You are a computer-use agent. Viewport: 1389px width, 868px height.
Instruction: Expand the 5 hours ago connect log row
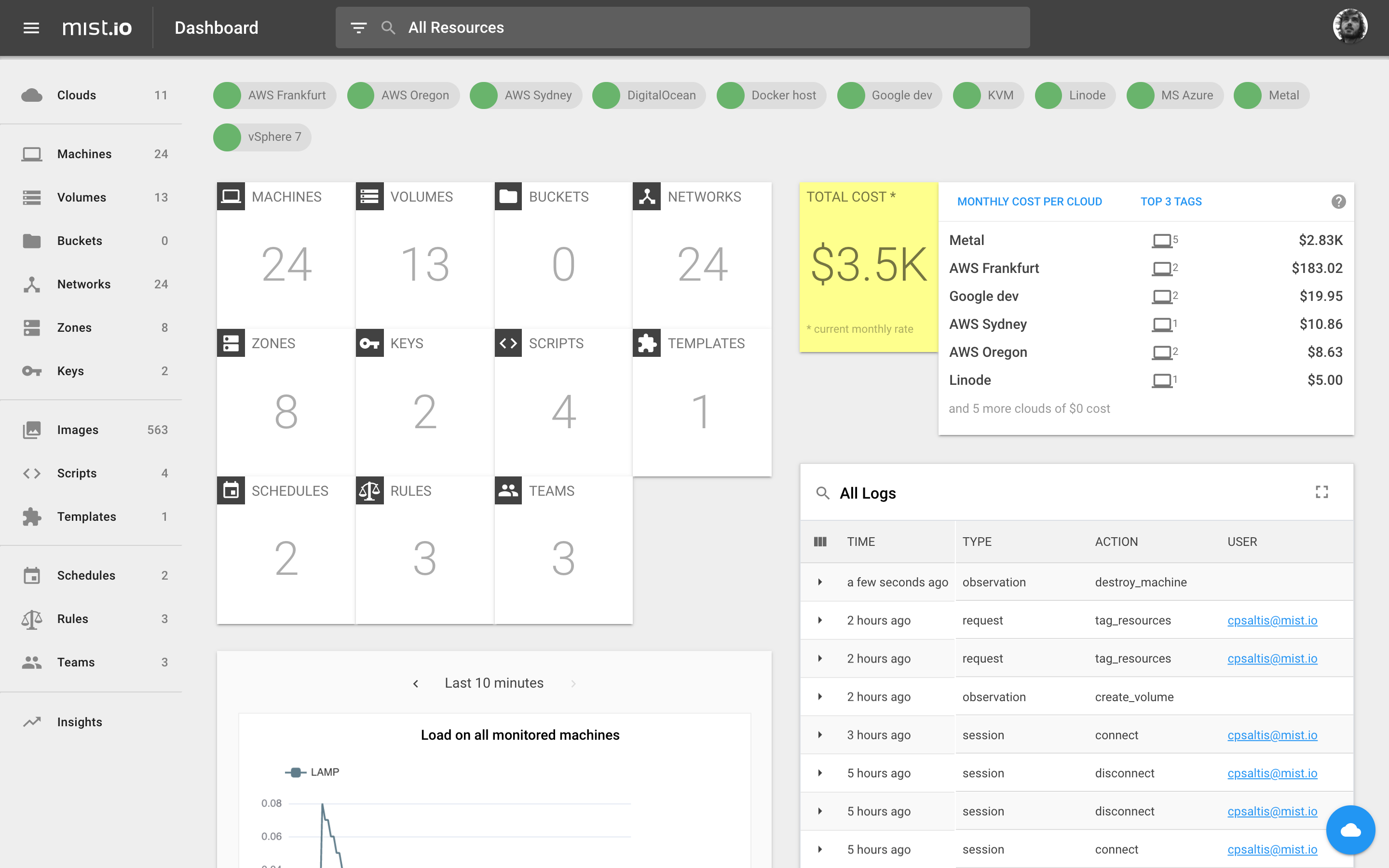pyautogui.click(x=820, y=849)
